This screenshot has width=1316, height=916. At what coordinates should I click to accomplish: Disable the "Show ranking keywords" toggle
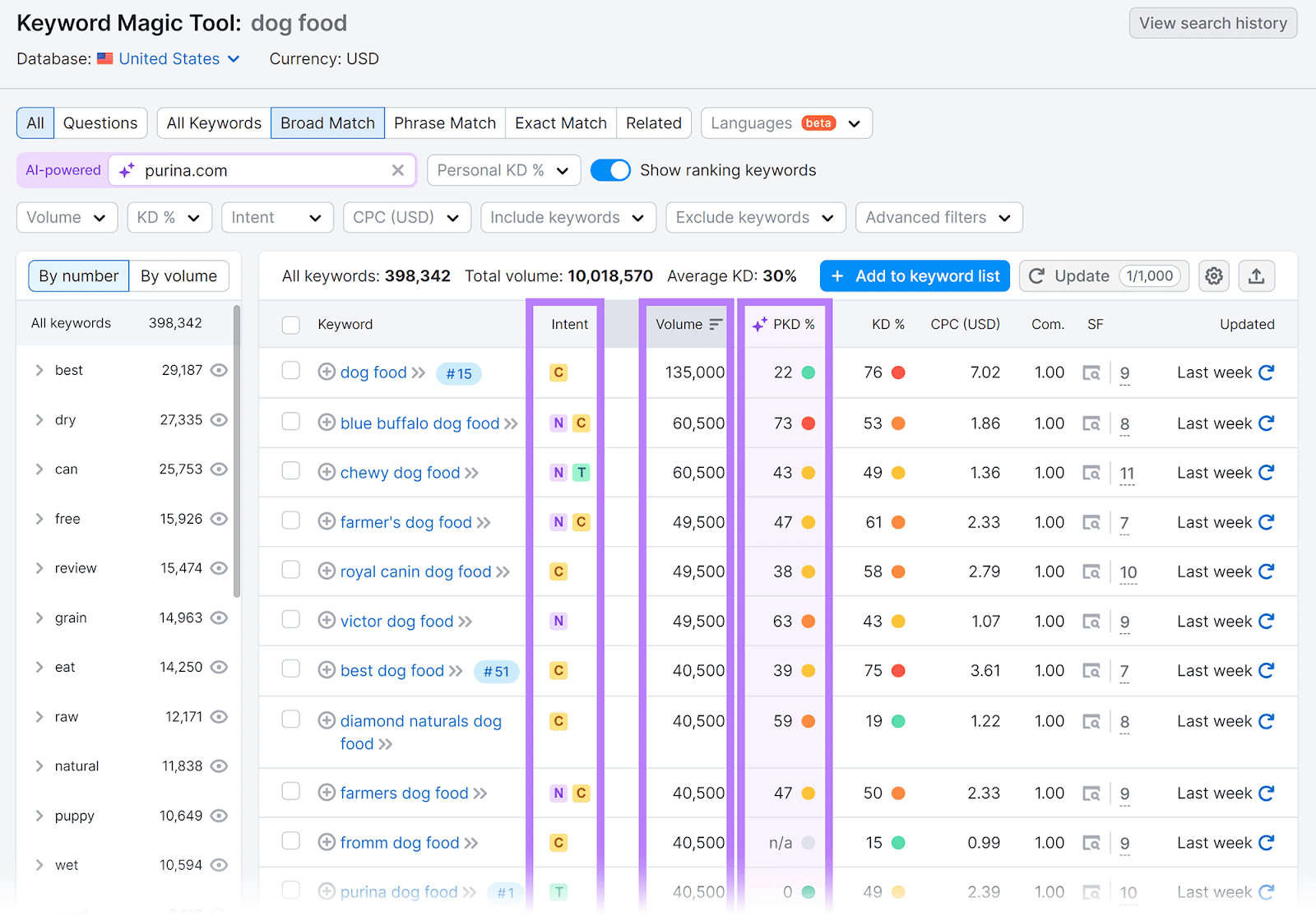click(610, 170)
